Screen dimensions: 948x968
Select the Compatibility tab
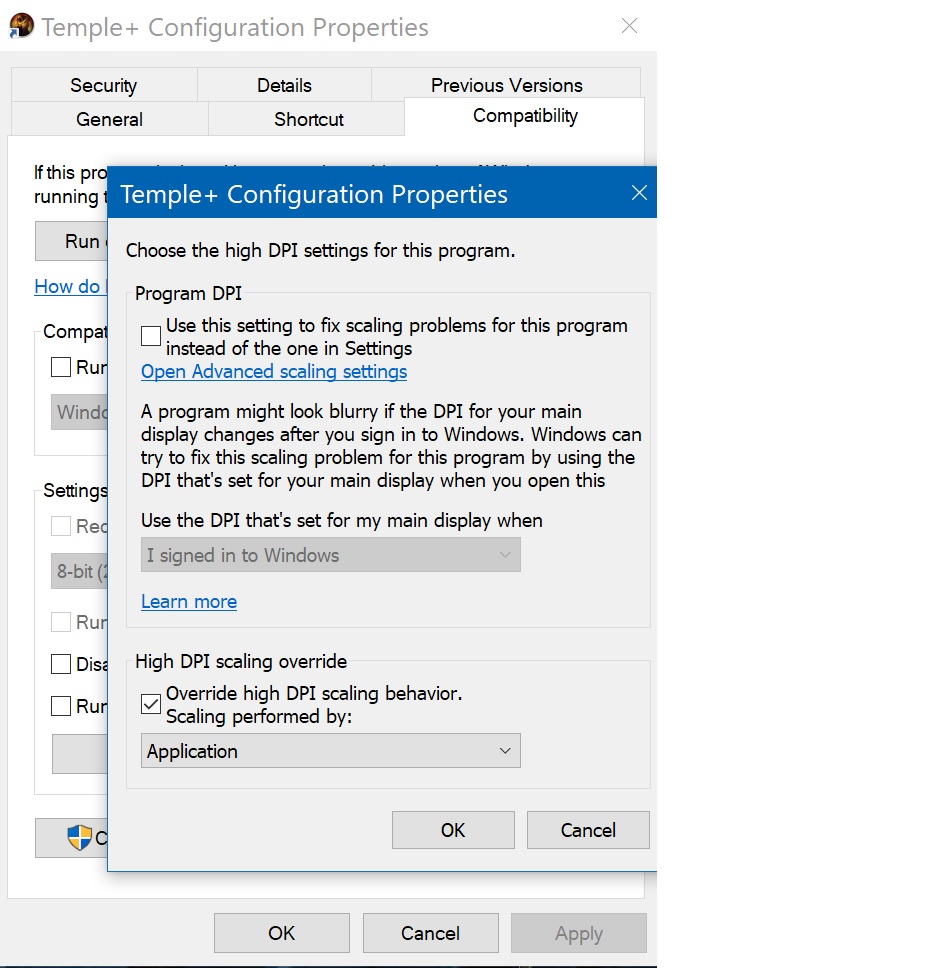coord(525,116)
